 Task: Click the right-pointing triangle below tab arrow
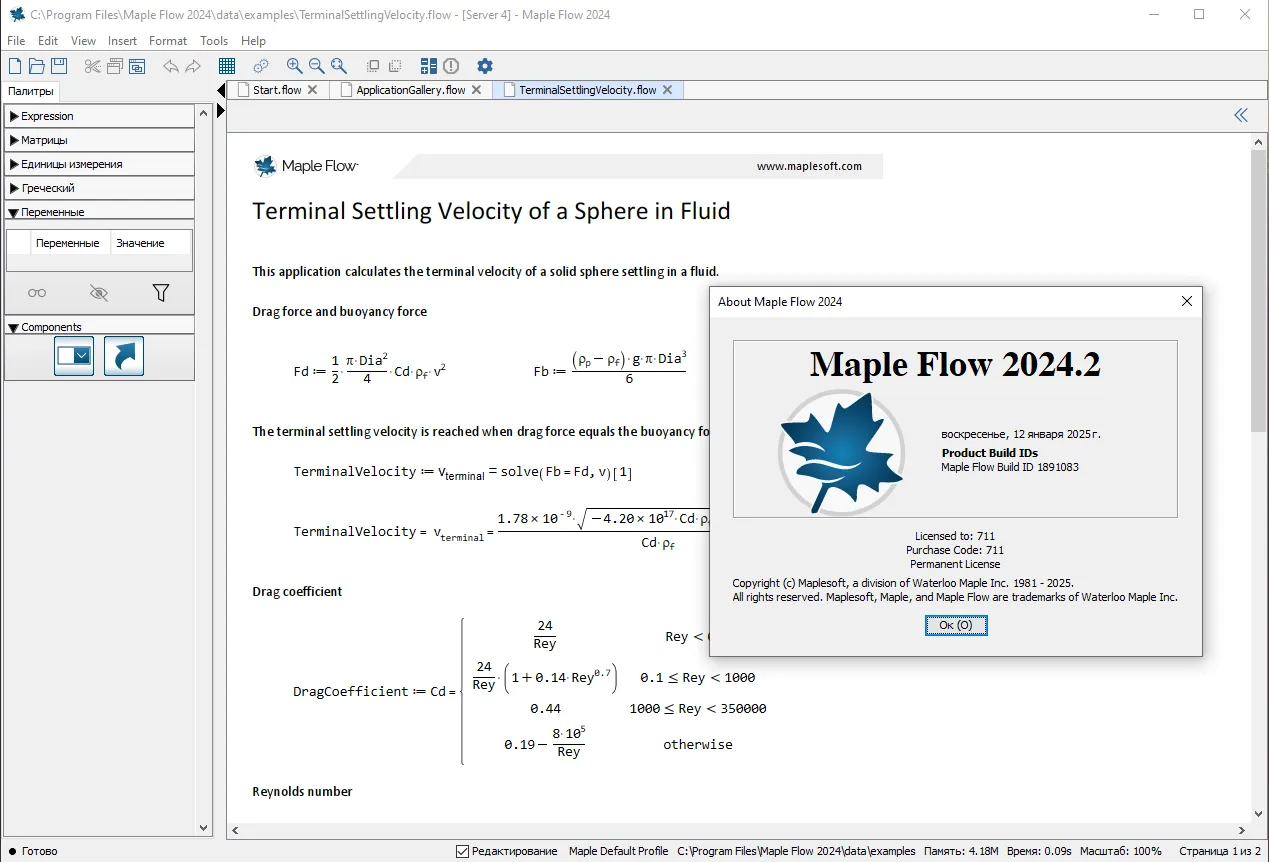pyautogui.click(x=221, y=111)
